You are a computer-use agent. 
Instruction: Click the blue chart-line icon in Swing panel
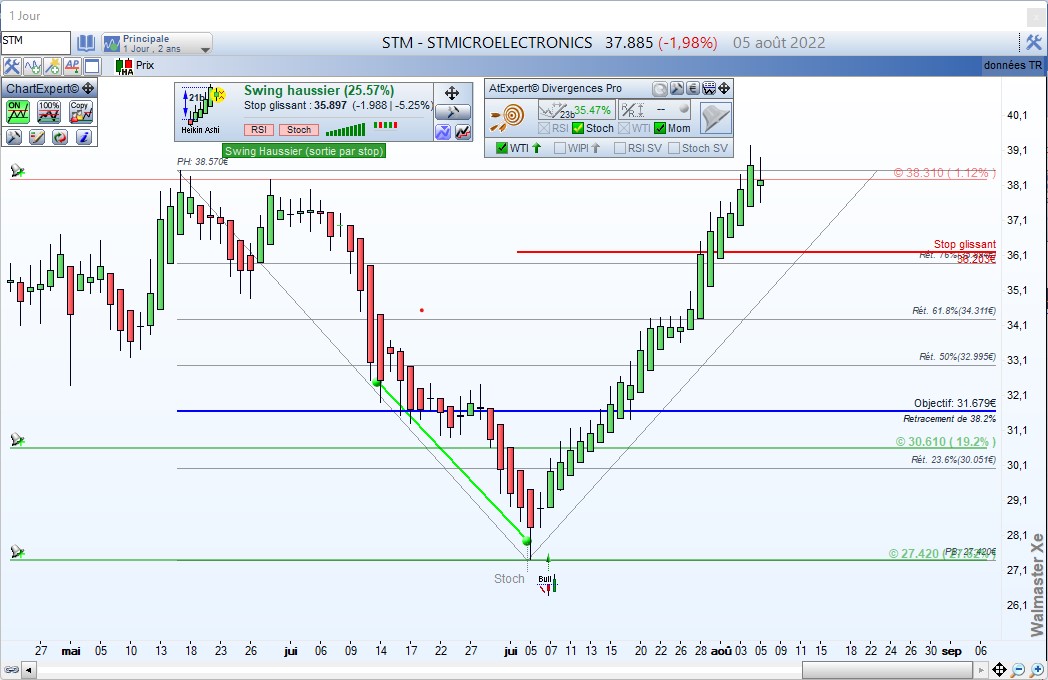(x=443, y=132)
